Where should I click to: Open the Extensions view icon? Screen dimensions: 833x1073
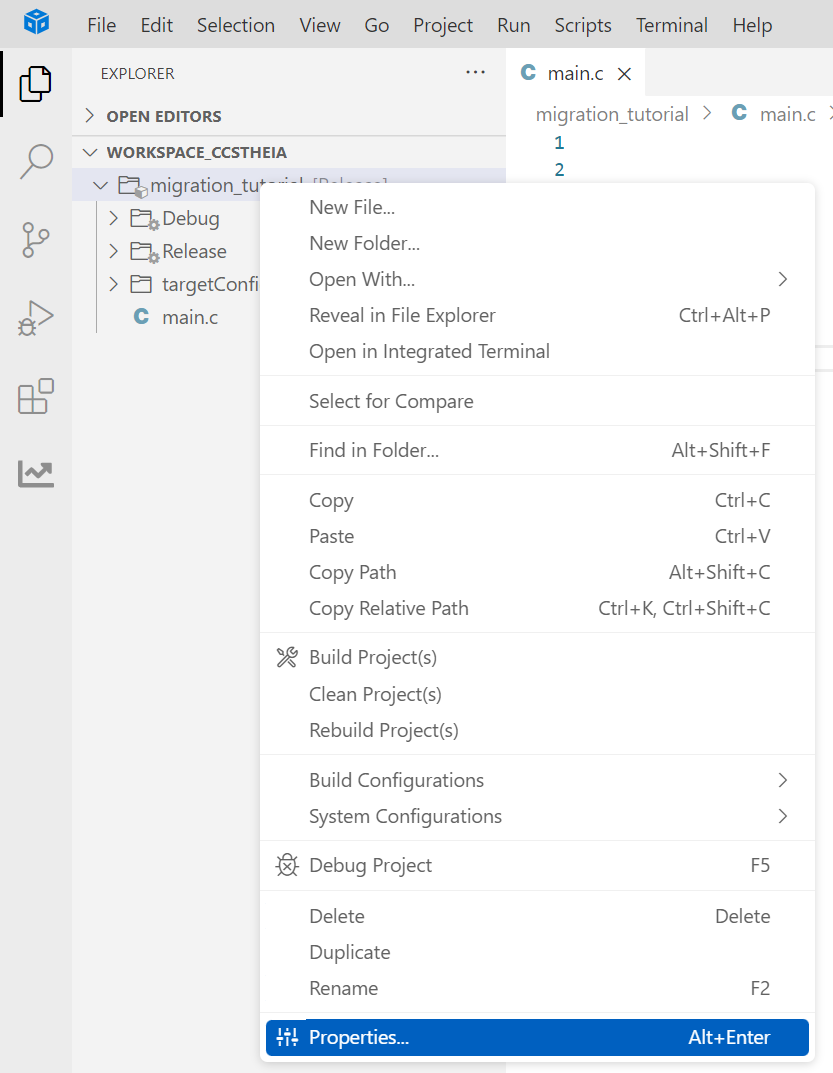point(35,397)
